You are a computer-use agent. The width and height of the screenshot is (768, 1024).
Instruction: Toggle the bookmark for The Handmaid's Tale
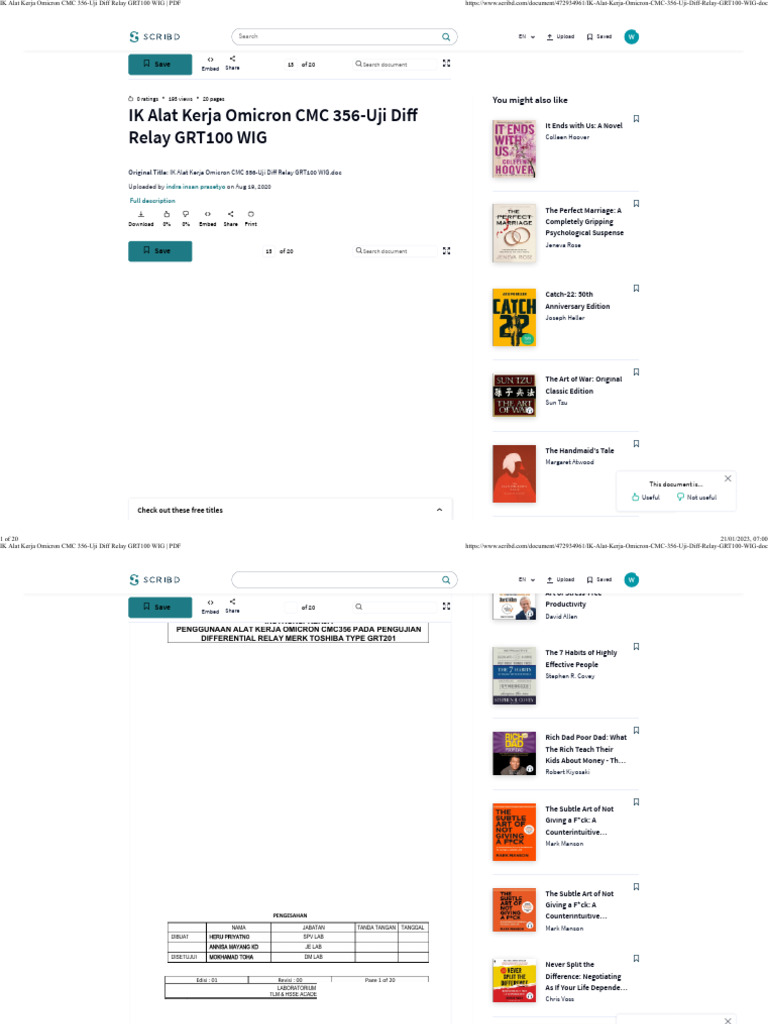point(636,443)
